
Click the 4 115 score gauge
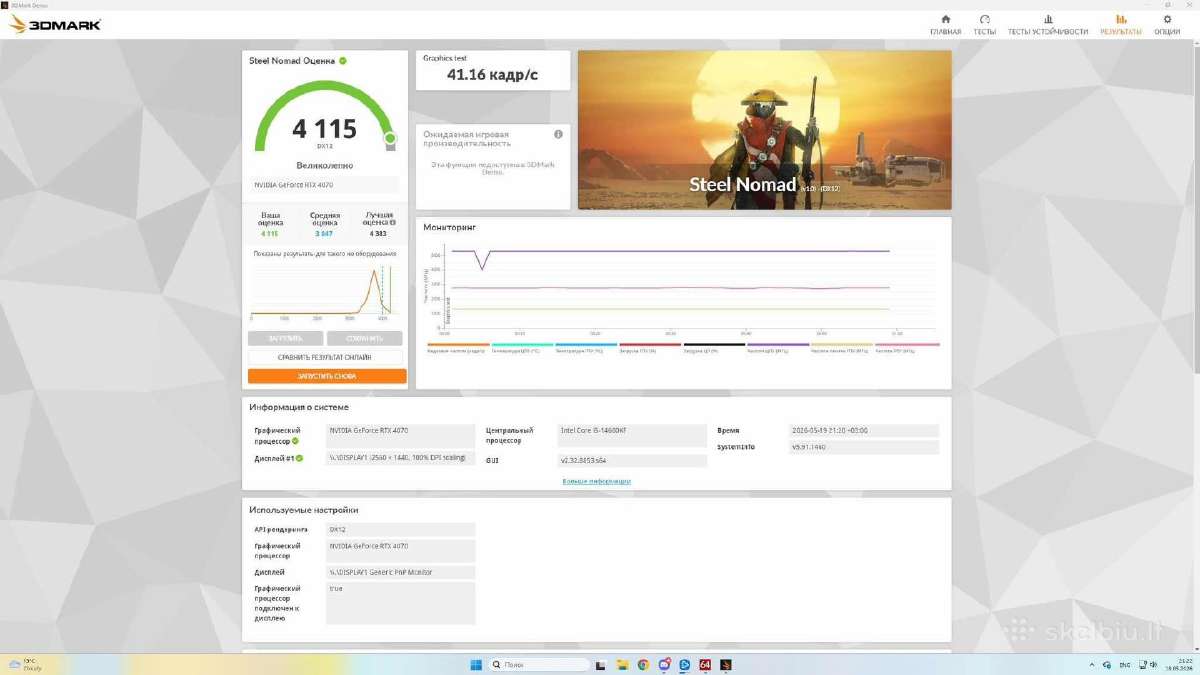(x=325, y=118)
